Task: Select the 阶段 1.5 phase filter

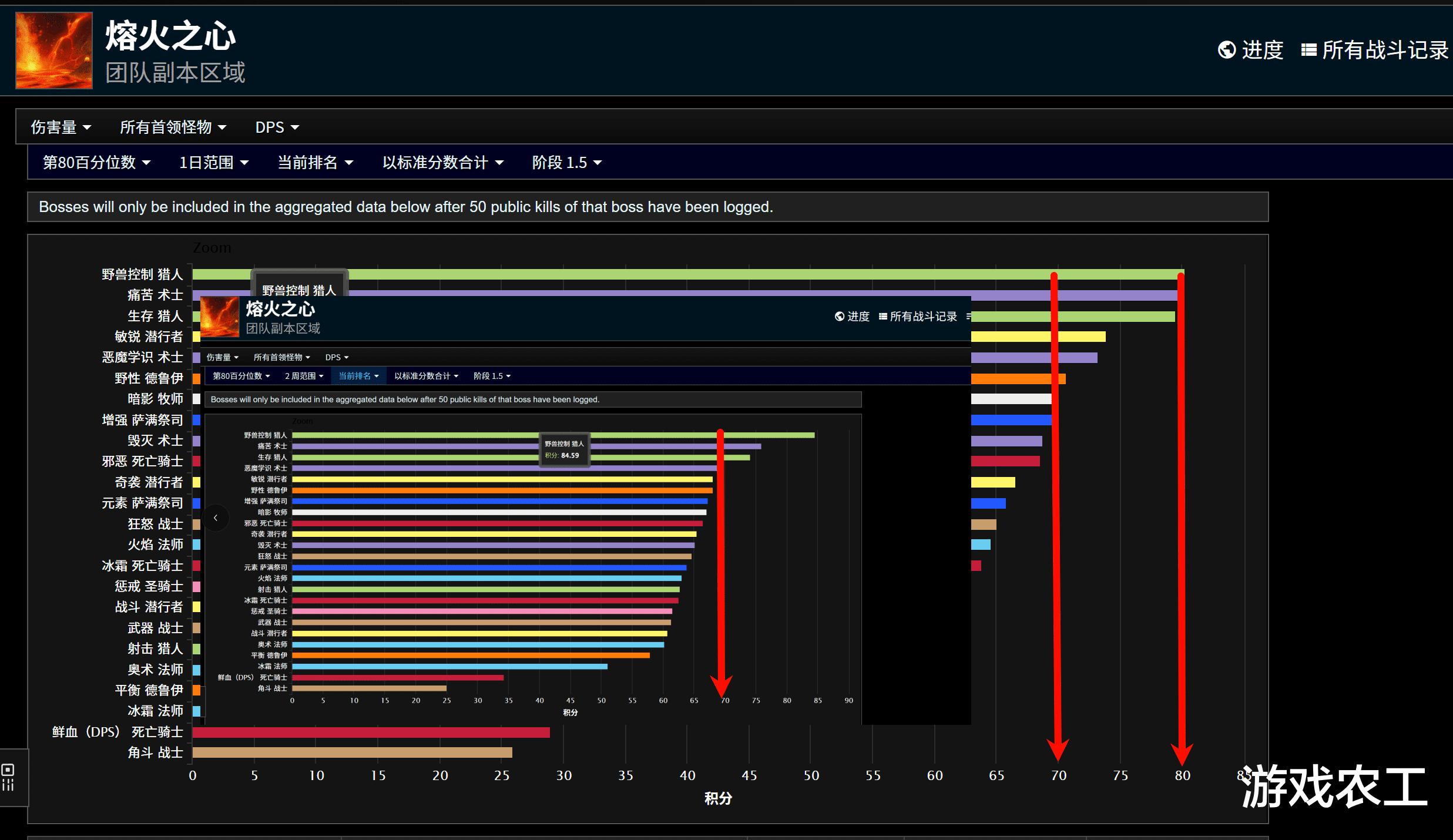Action: tap(566, 162)
